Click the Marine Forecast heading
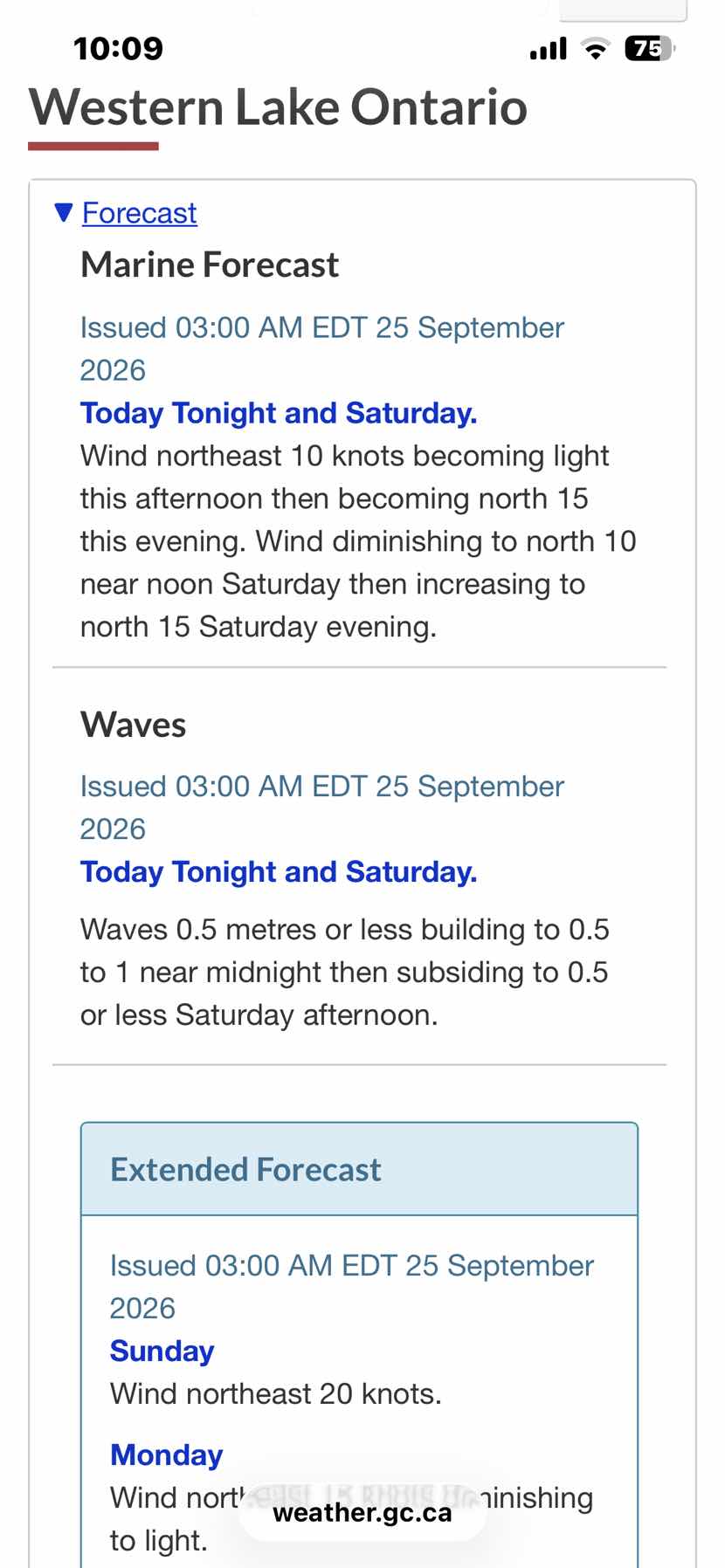The width and height of the screenshot is (725, 1568). [x=210, y=265]
